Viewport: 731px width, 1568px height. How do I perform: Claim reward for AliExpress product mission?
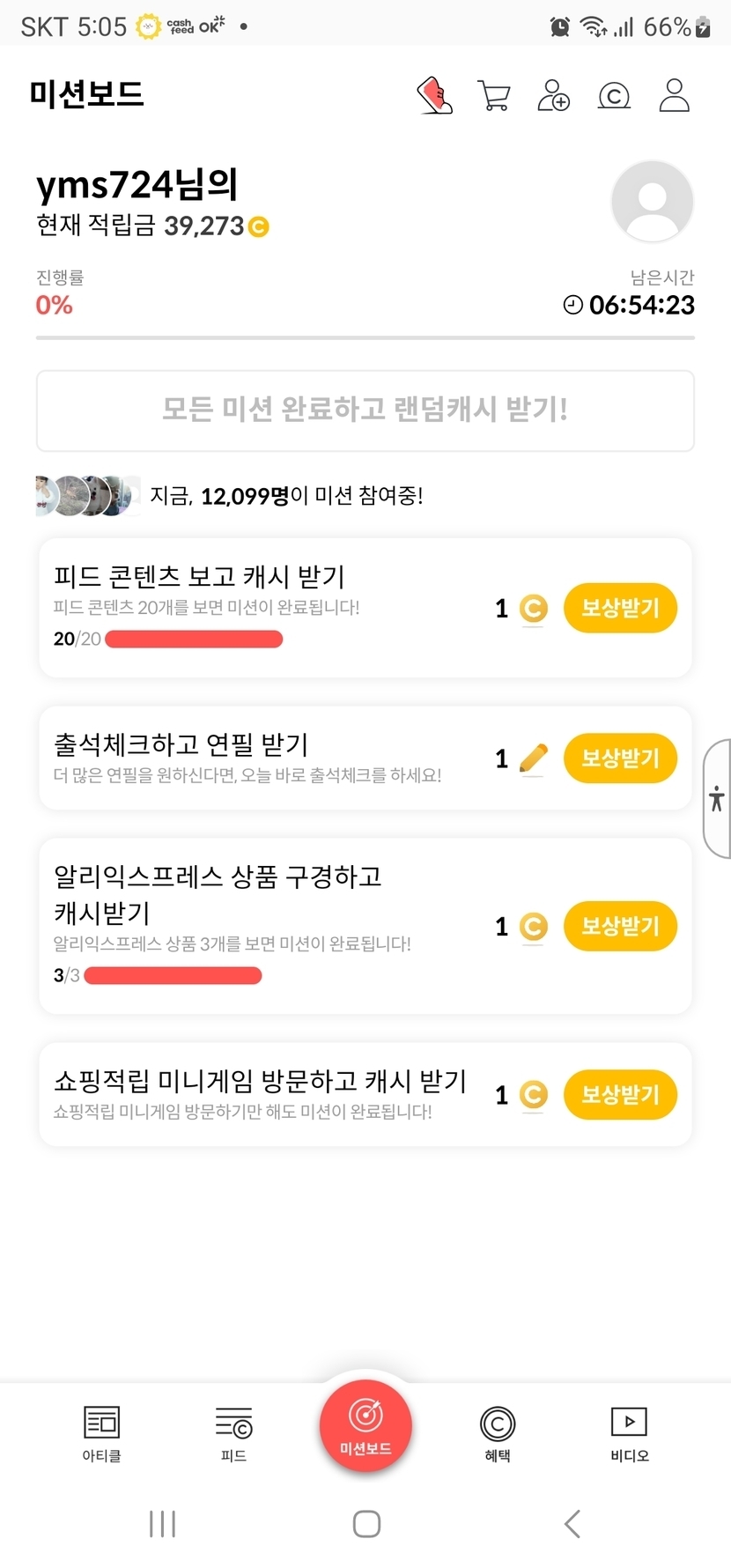pos(620,927)
